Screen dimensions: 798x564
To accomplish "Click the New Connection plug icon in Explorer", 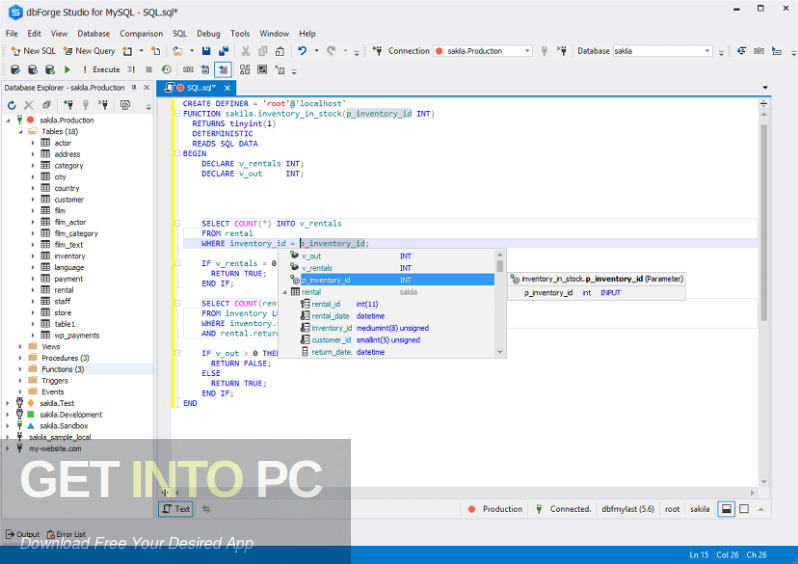I will [68, 105].
